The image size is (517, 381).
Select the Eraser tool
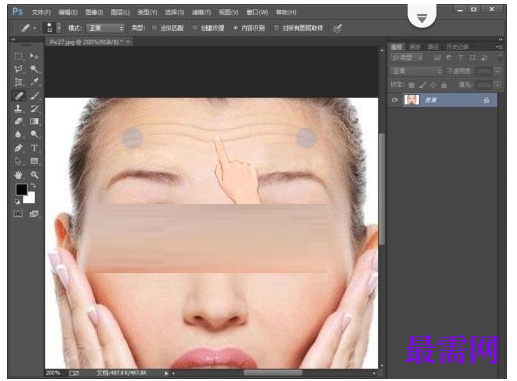(x=18, y=121)
